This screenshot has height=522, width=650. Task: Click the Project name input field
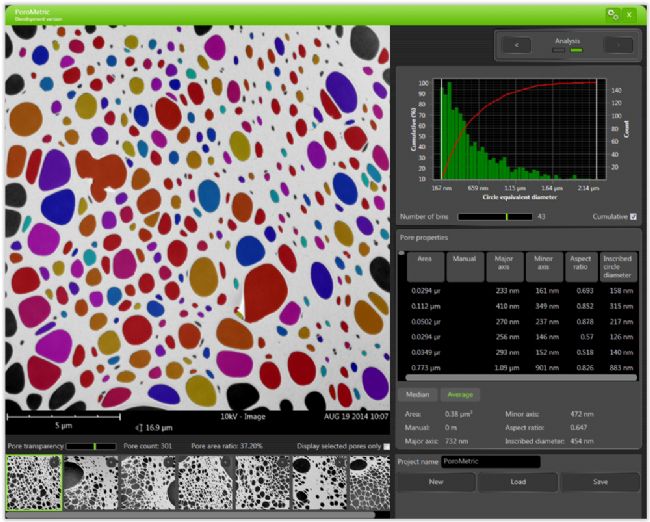[x=490, y=462]
